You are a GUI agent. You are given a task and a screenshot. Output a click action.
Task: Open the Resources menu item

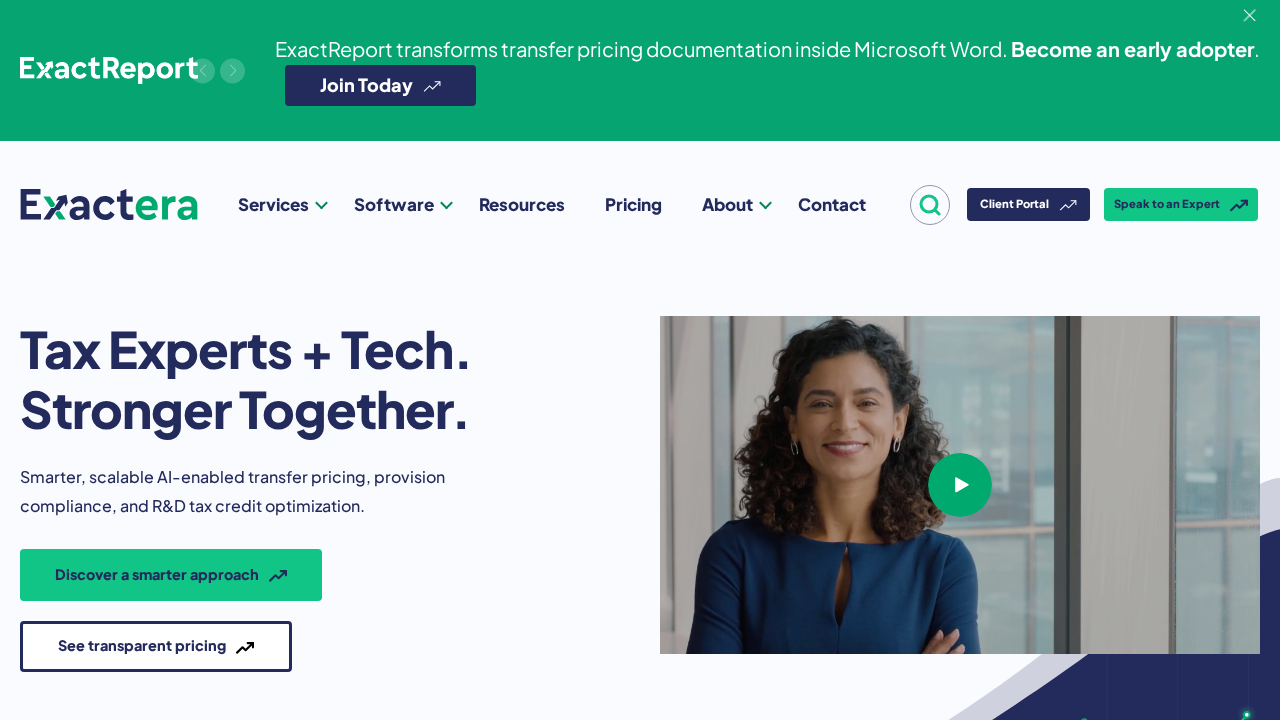tap(522, 205)
